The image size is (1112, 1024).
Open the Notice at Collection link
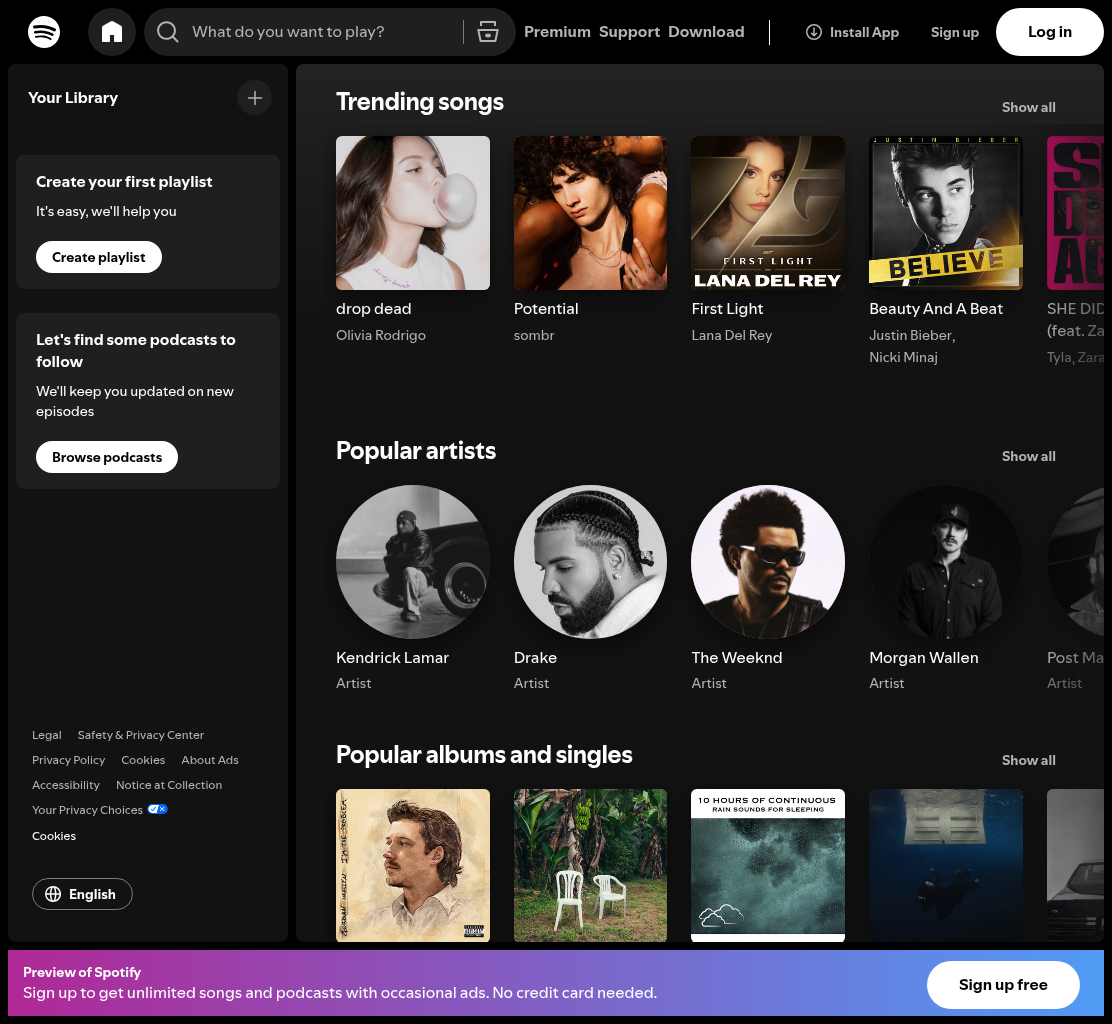(169, 785)
